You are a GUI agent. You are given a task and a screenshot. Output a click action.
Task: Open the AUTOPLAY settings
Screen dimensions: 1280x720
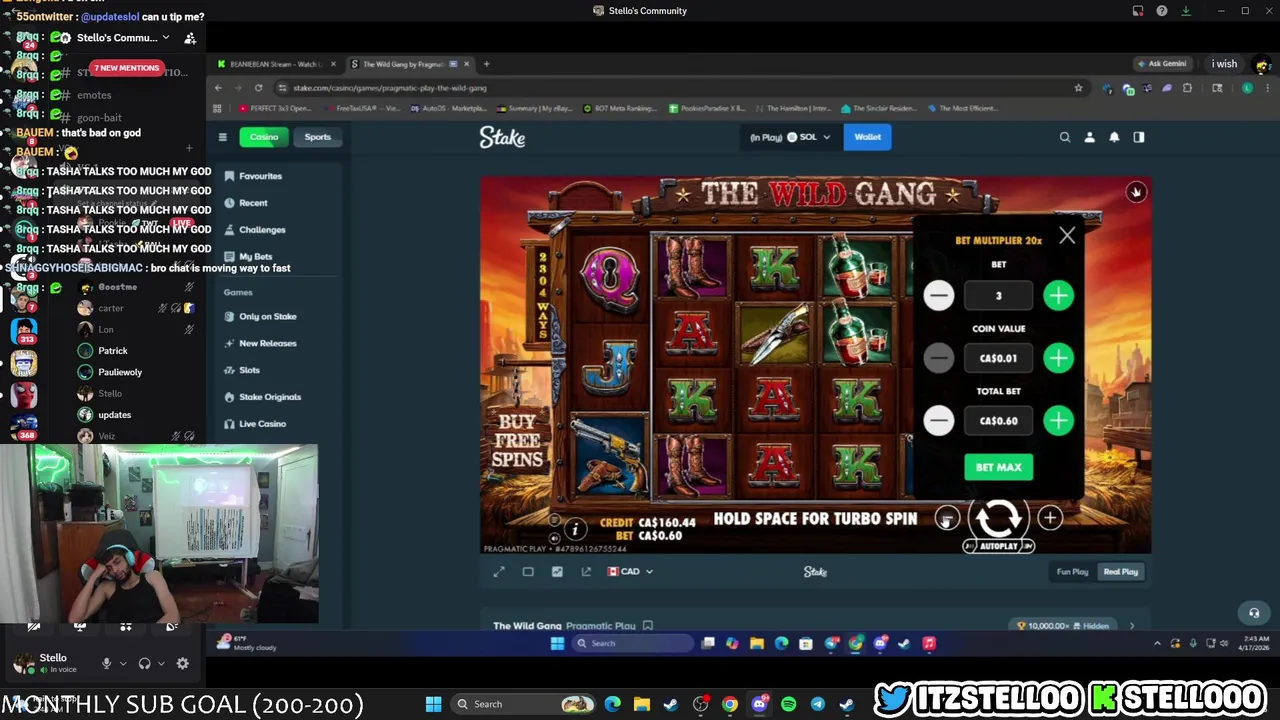998,546
